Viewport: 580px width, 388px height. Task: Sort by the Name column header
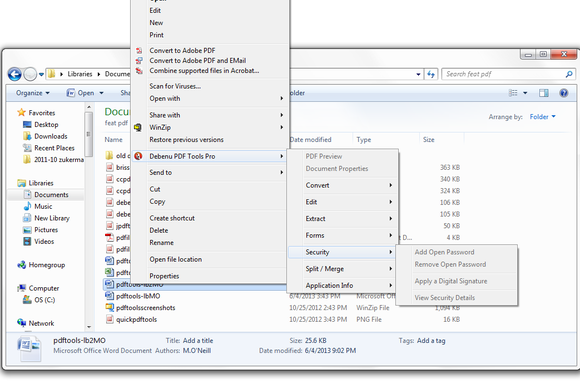click(x=114, y=140)
